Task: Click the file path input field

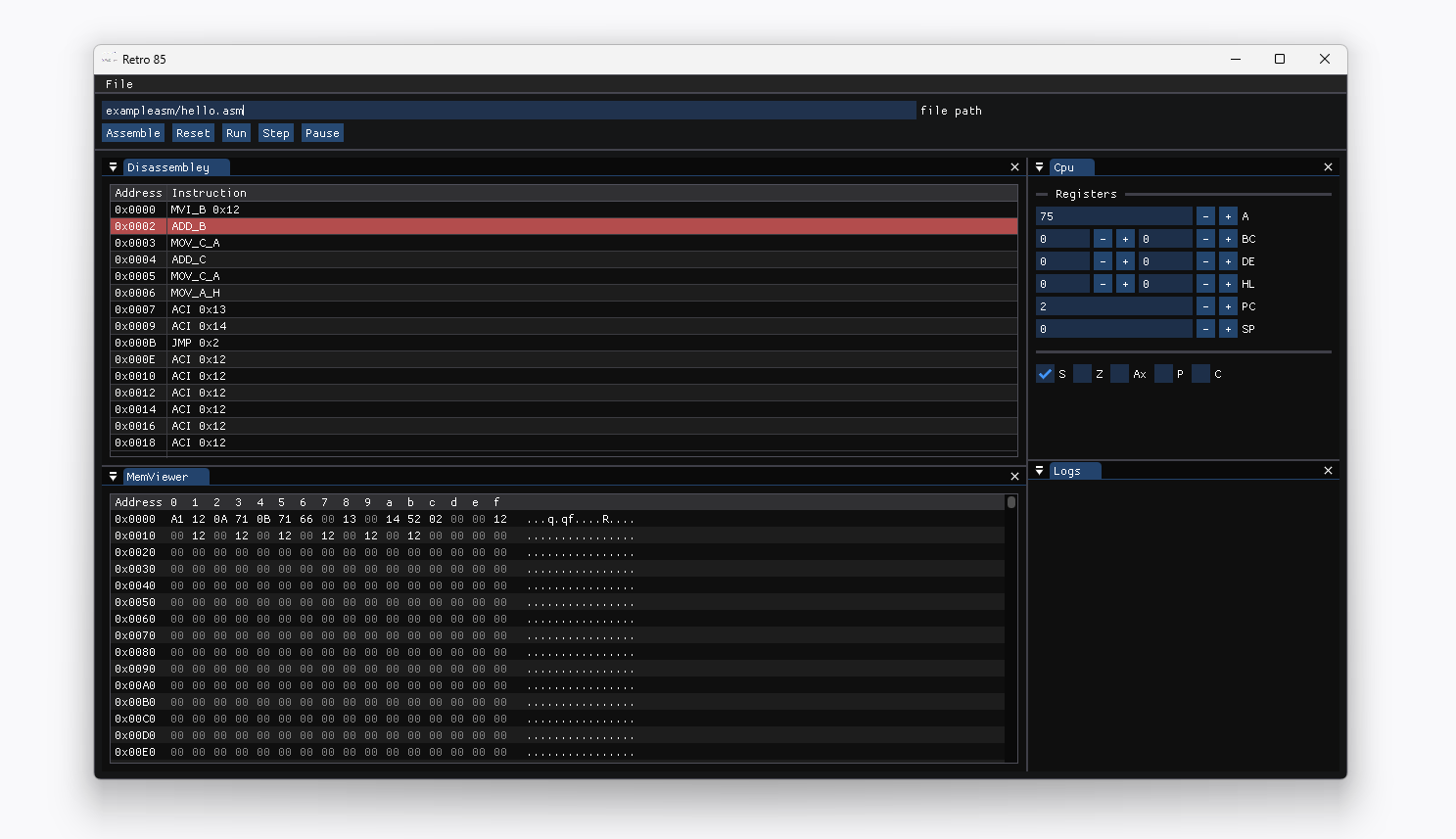Action: [508, 111]
